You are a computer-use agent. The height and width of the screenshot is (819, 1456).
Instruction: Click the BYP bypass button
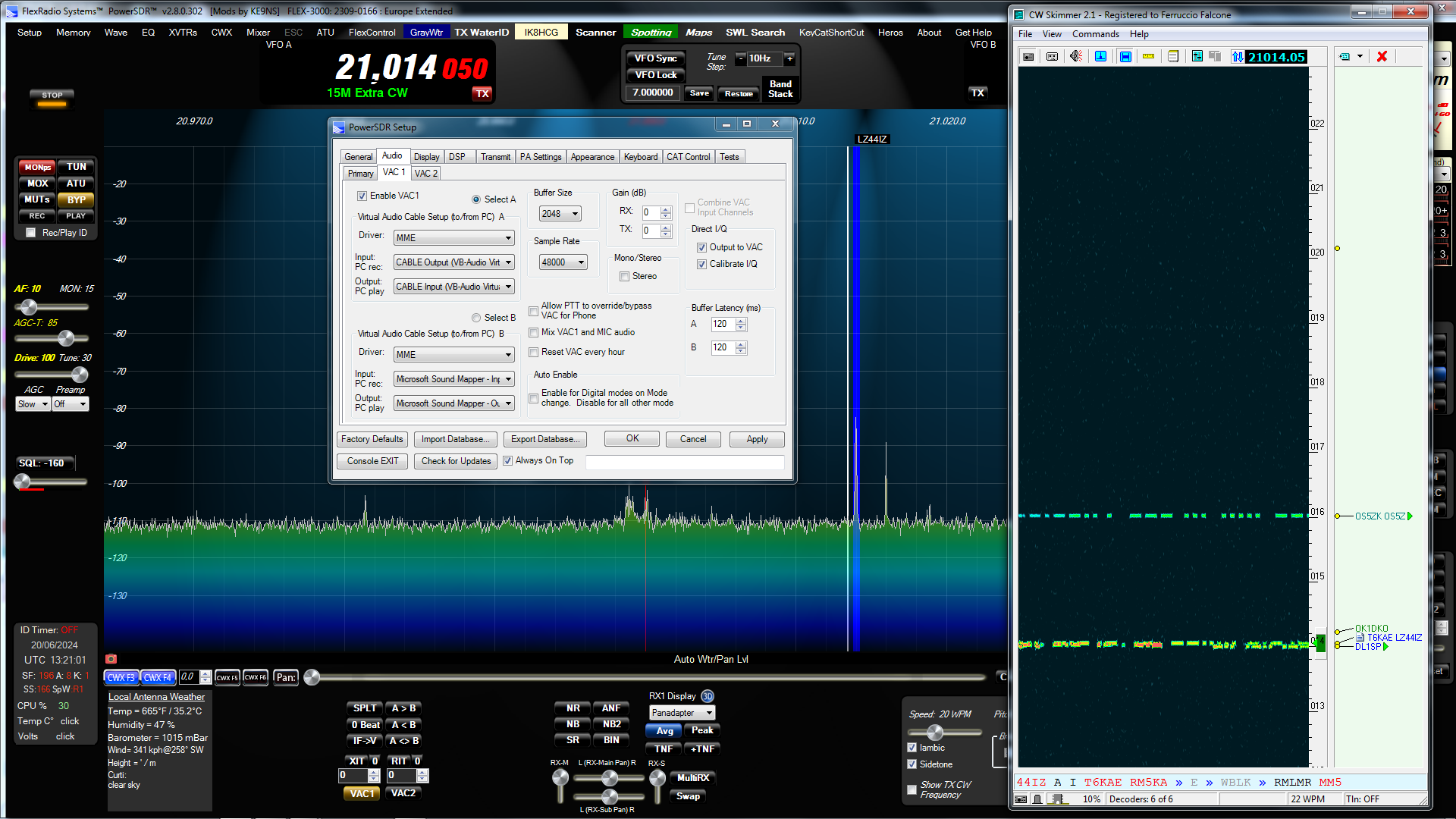76,200
